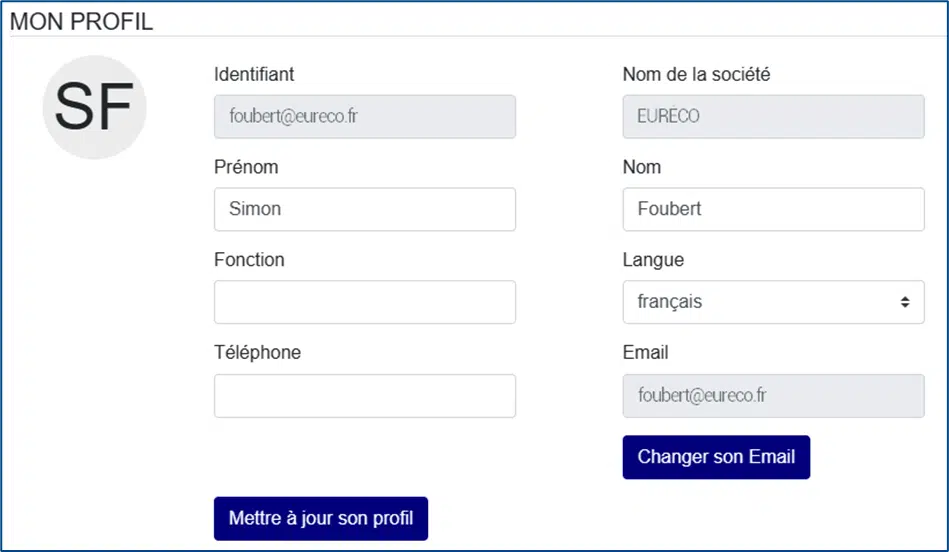Open the Langue dropdown showing français
This screenshot has width=949, height=552.
click(773, 302)
